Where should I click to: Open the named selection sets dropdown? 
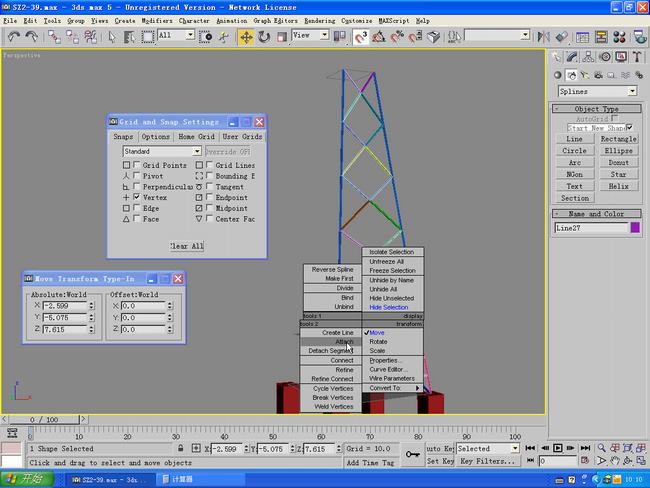497,35
